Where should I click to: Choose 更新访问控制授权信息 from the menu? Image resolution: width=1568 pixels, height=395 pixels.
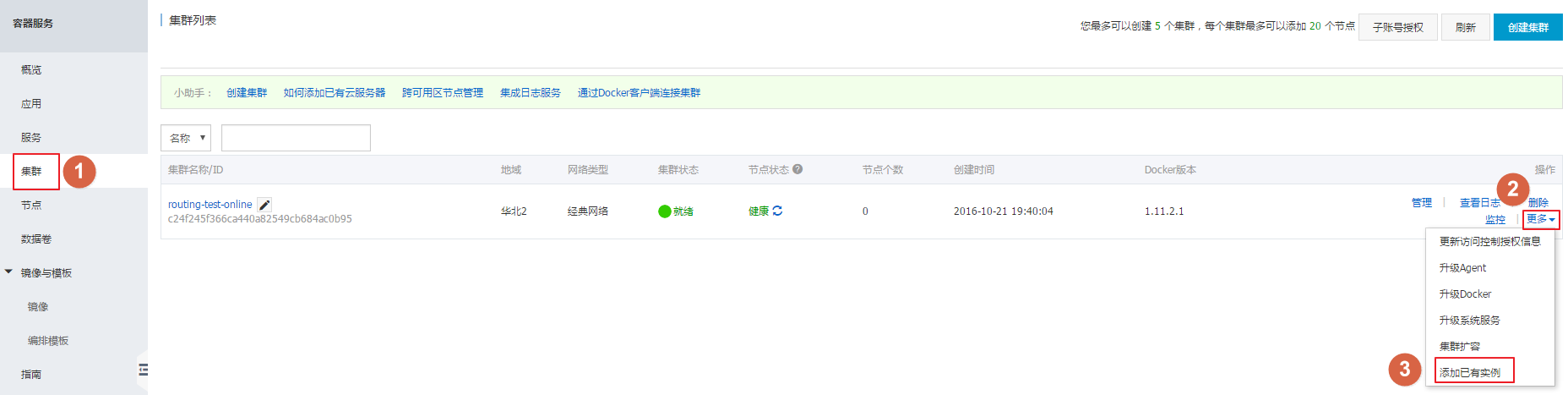point(1490,241)
